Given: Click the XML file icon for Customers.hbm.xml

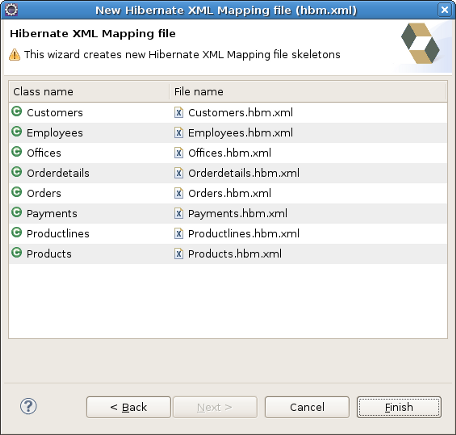Looking at the screenshot, I should pyautogui.click(x=179, y=113).
